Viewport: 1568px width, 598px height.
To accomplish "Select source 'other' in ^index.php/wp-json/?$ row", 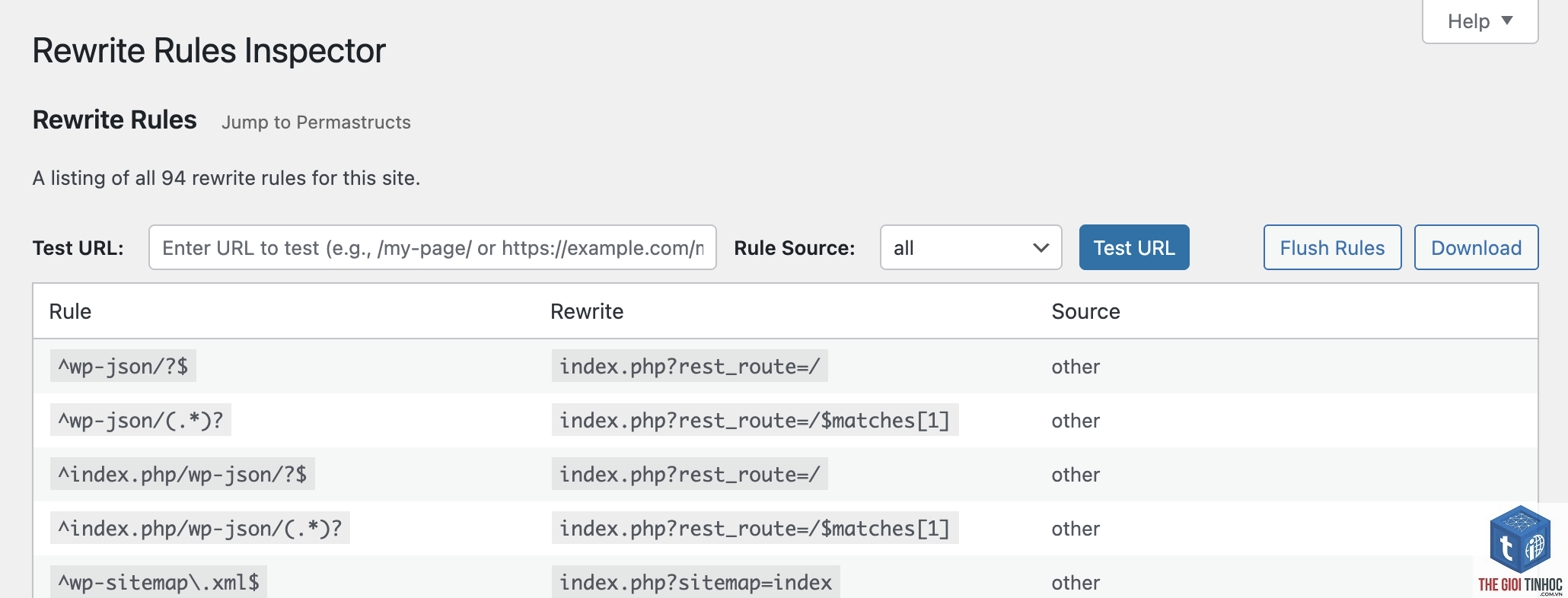I will click(1076, 475).
